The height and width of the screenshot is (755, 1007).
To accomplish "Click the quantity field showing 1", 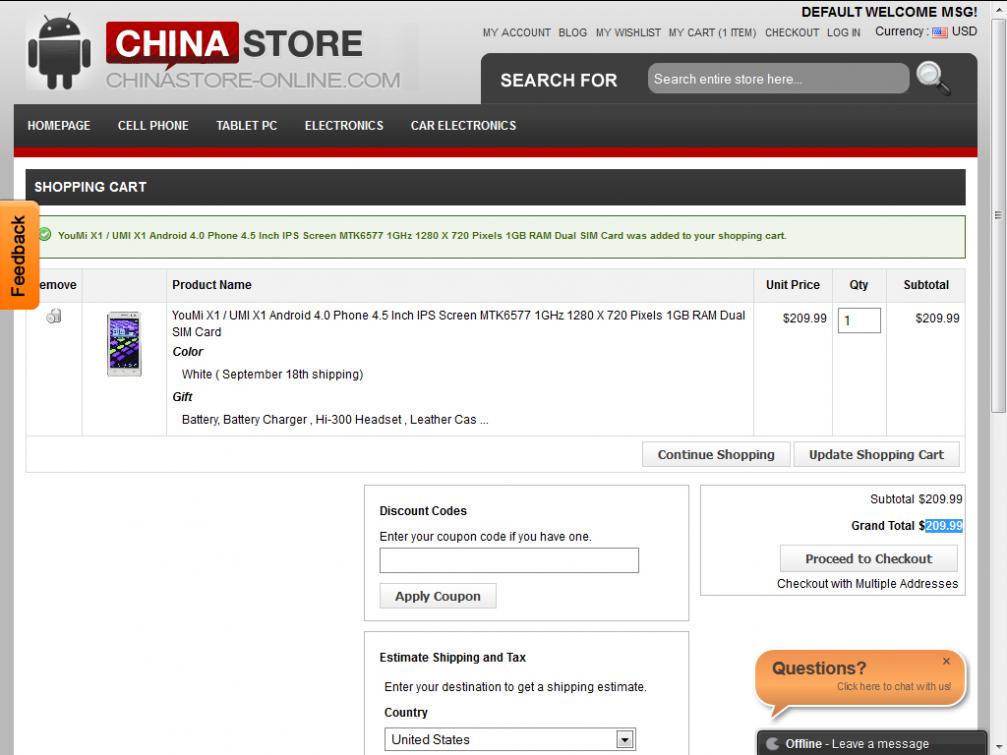I will [x=859, y=320].
